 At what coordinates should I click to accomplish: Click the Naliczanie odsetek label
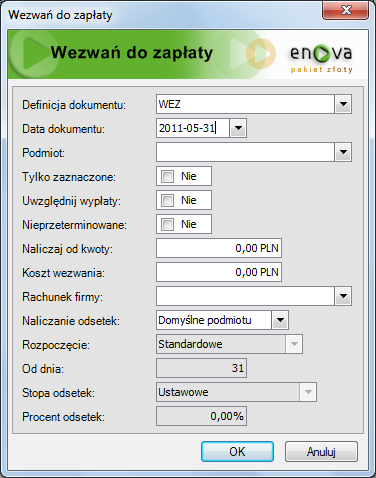pyautogui.click(x=71, y=321)
